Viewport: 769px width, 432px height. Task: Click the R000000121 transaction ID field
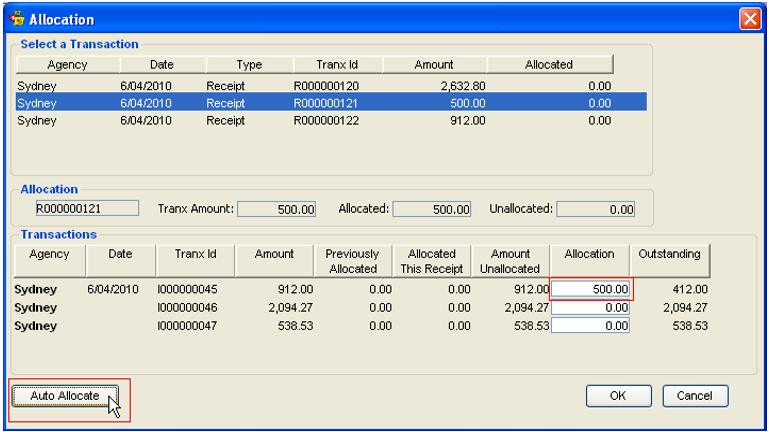(x=87, y=208)
